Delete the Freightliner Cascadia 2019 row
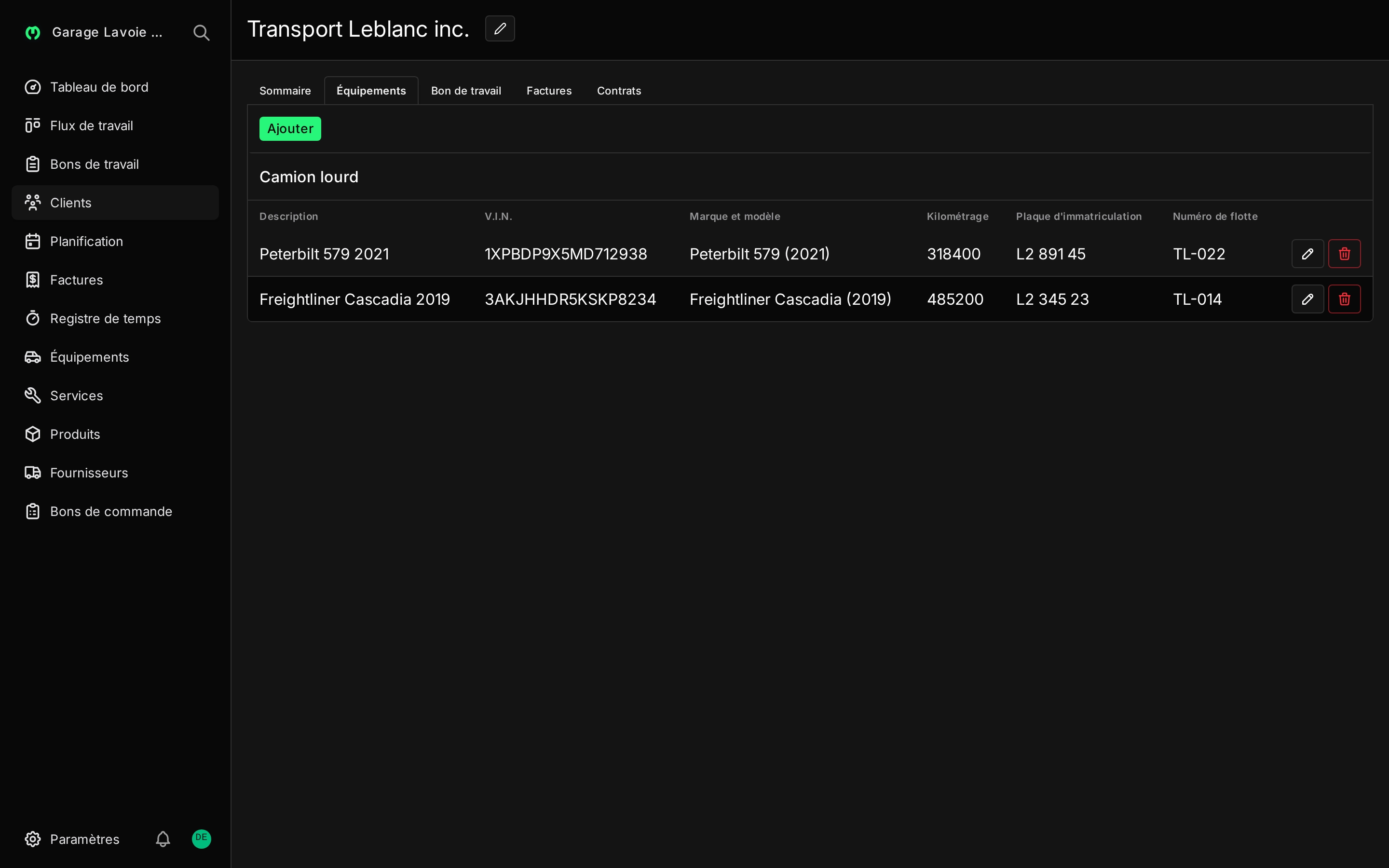1389x868 pixels. tap(1344, 299)
